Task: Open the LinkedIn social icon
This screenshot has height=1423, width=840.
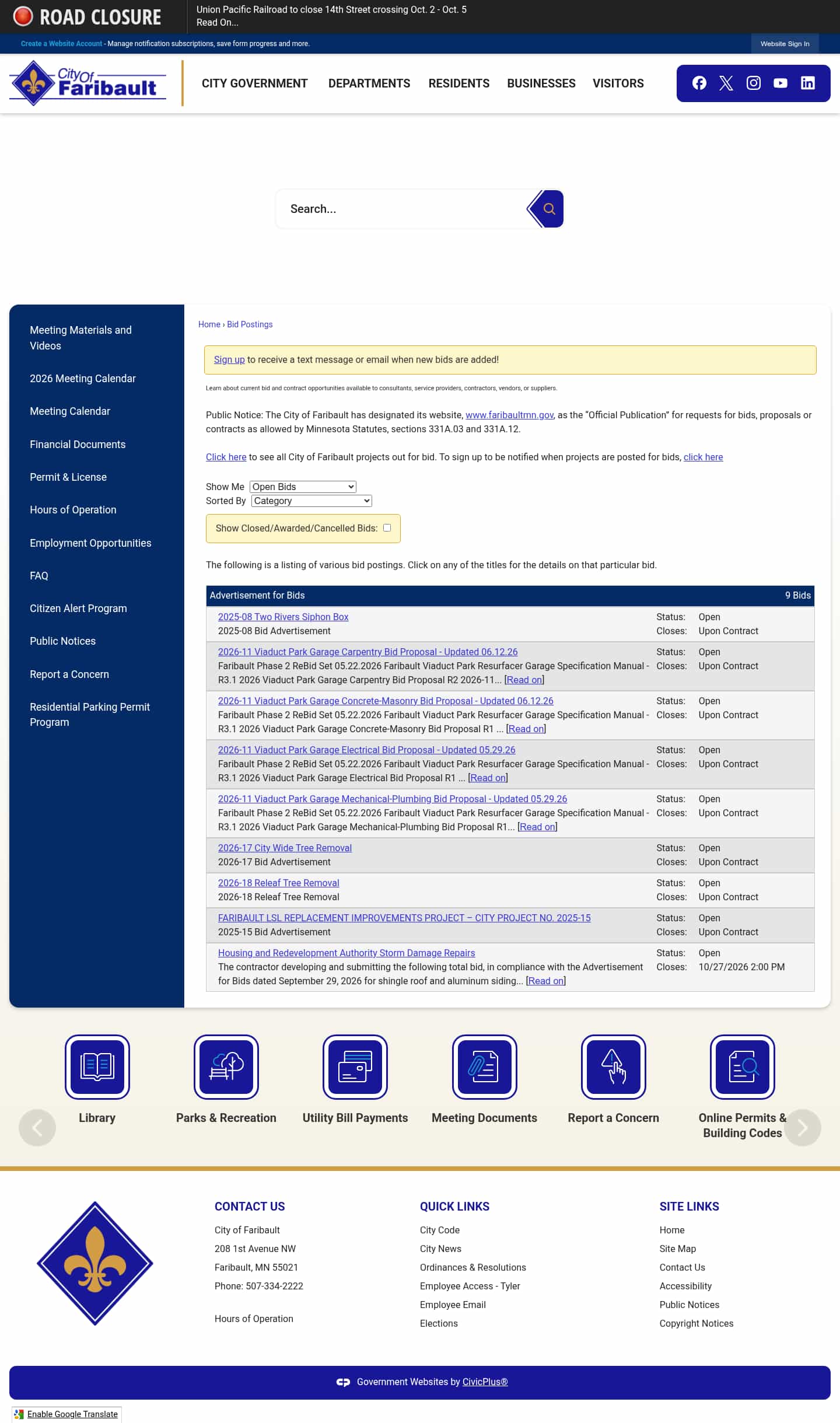Action: pos(808,83)
